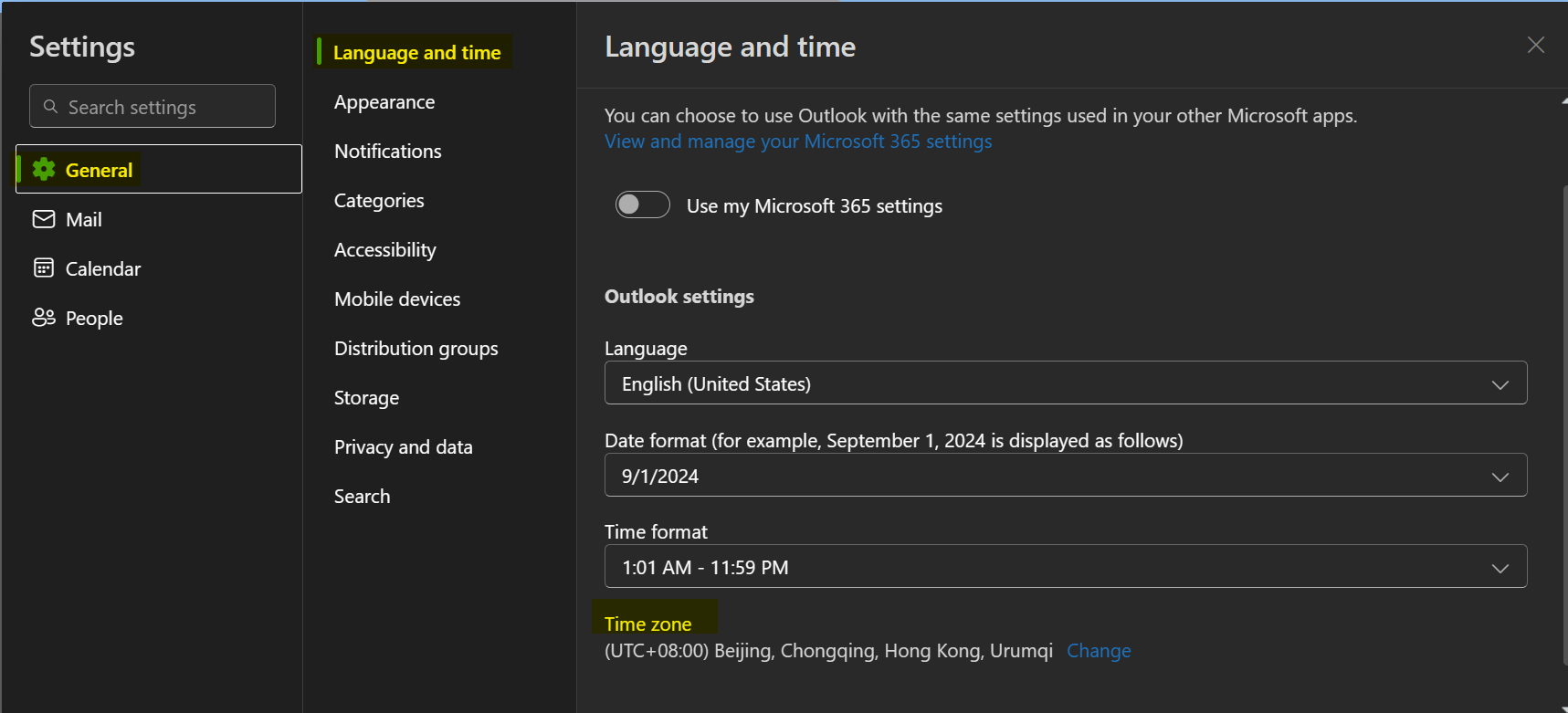
Task: Close the Settings dialog
Action: point(1536,45)
